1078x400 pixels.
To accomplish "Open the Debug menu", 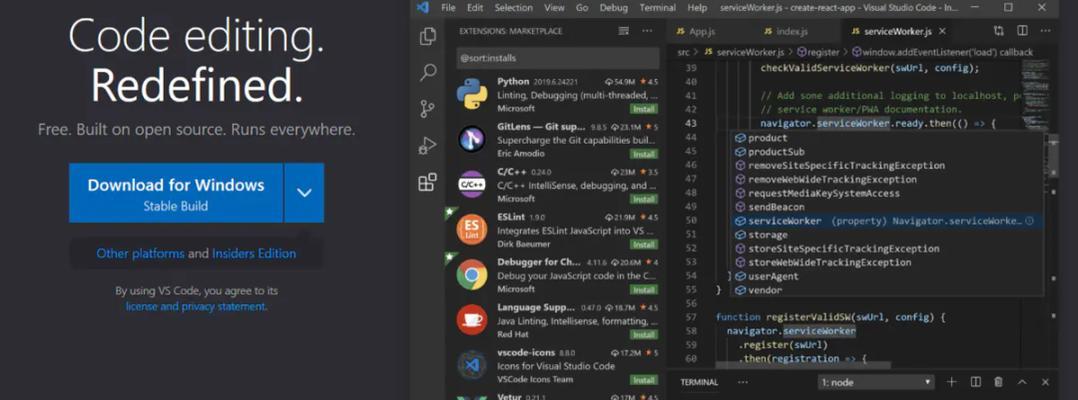I will coord(613,8).
